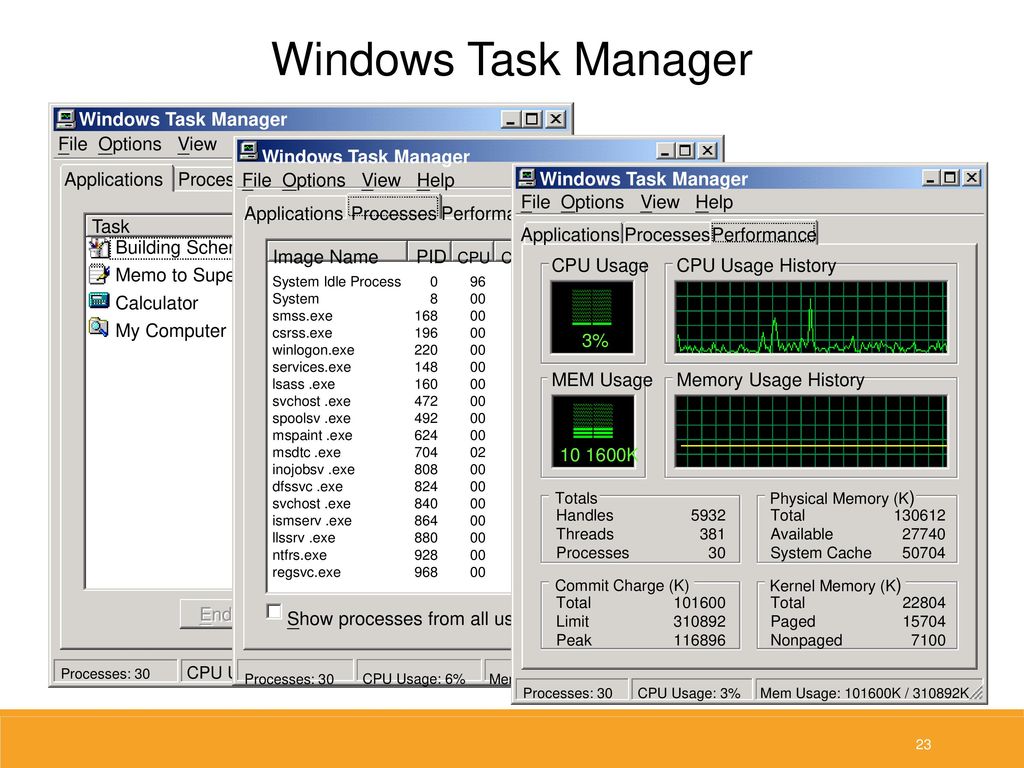The image size is (1024, 768).
Task: Click the back window's title bar icon
Action: point(65,119)
